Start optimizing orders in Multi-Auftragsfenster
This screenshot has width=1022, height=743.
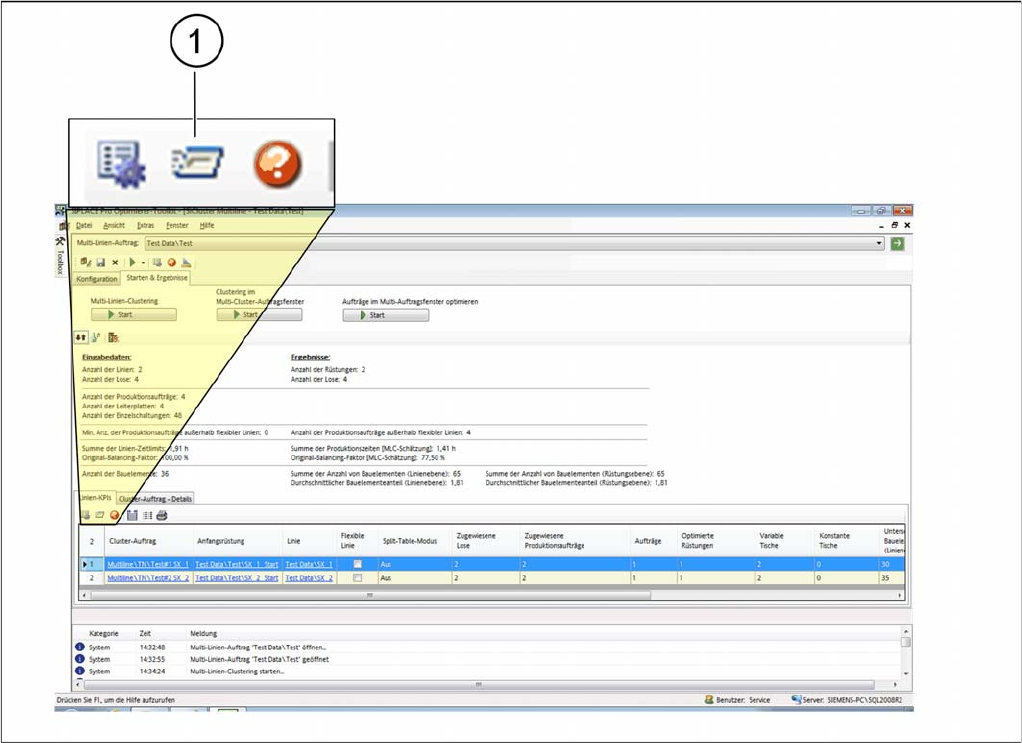click(385, 314)
